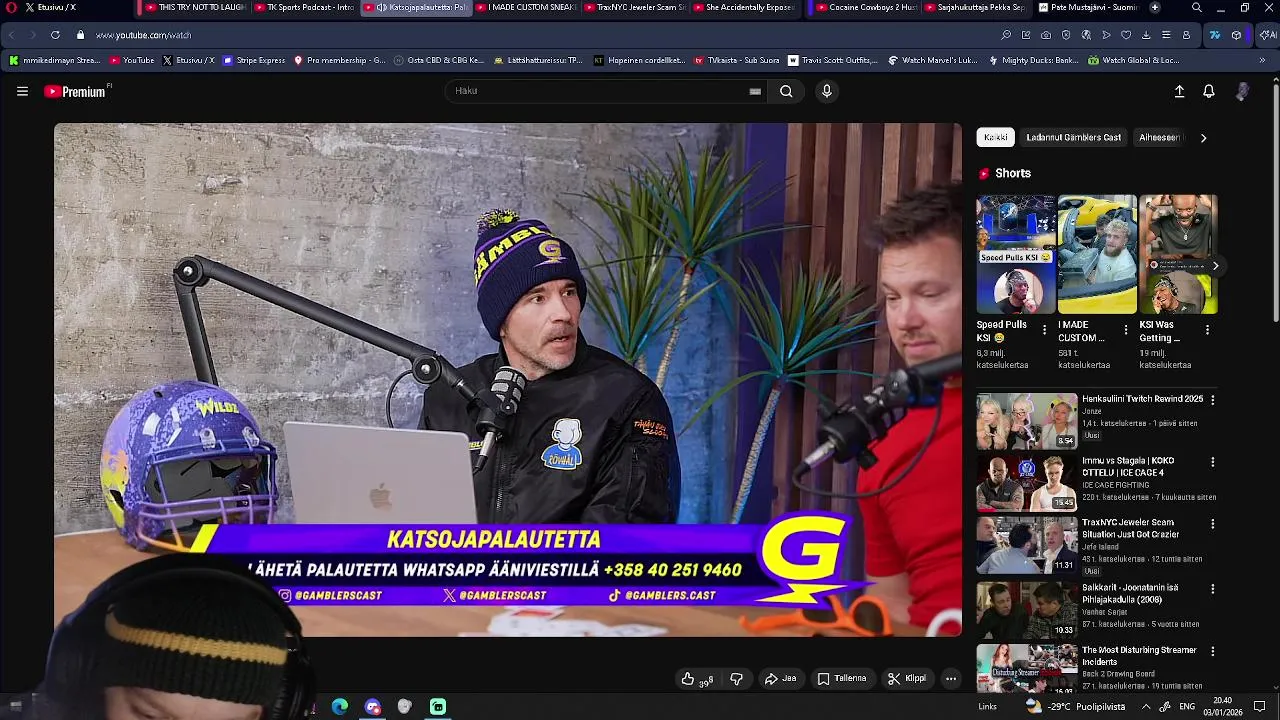Open YouTube notifications bell
1280x720 pixels.
[x=1209, y=91]
